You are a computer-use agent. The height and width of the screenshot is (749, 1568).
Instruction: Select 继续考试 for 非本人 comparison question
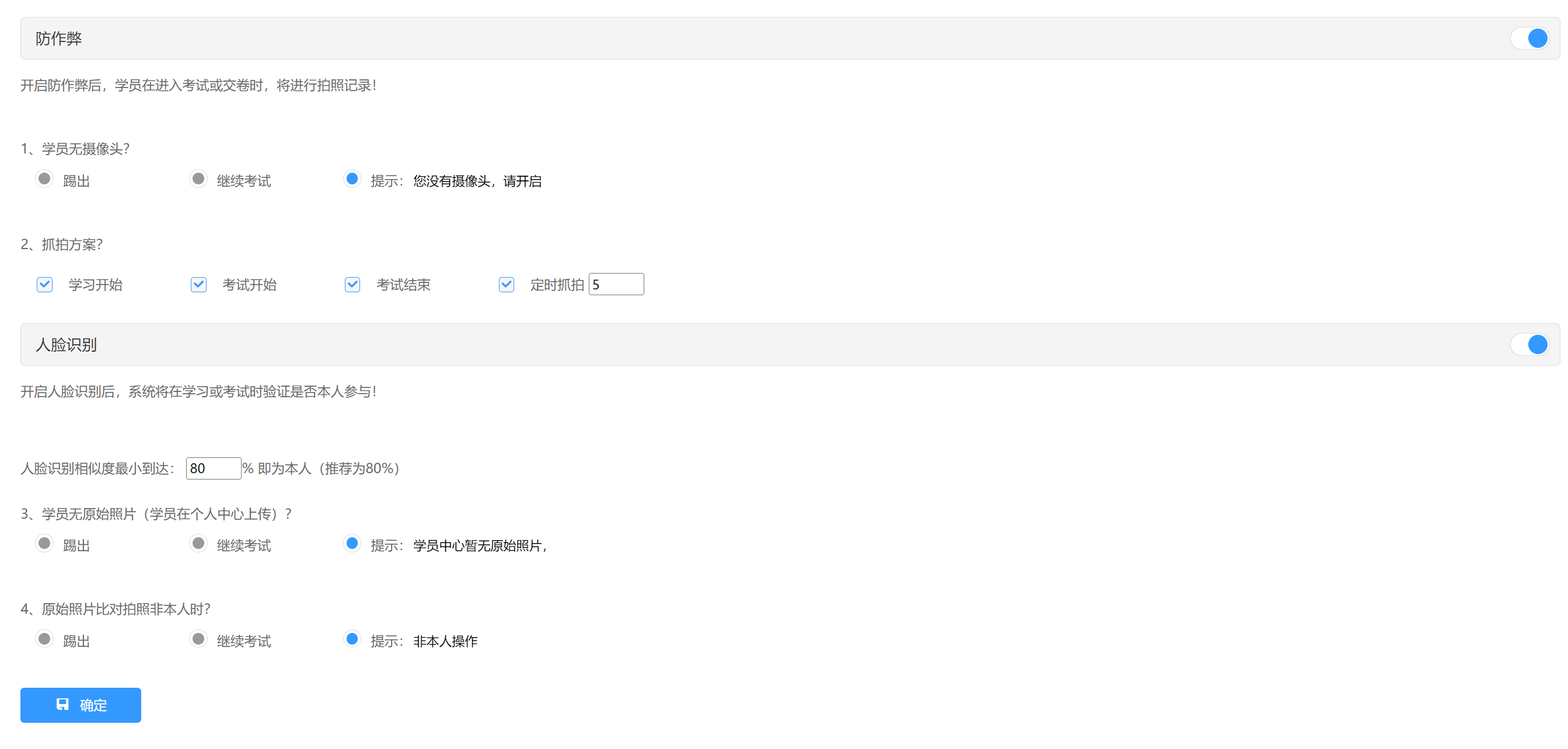click(x=198, y=639)
